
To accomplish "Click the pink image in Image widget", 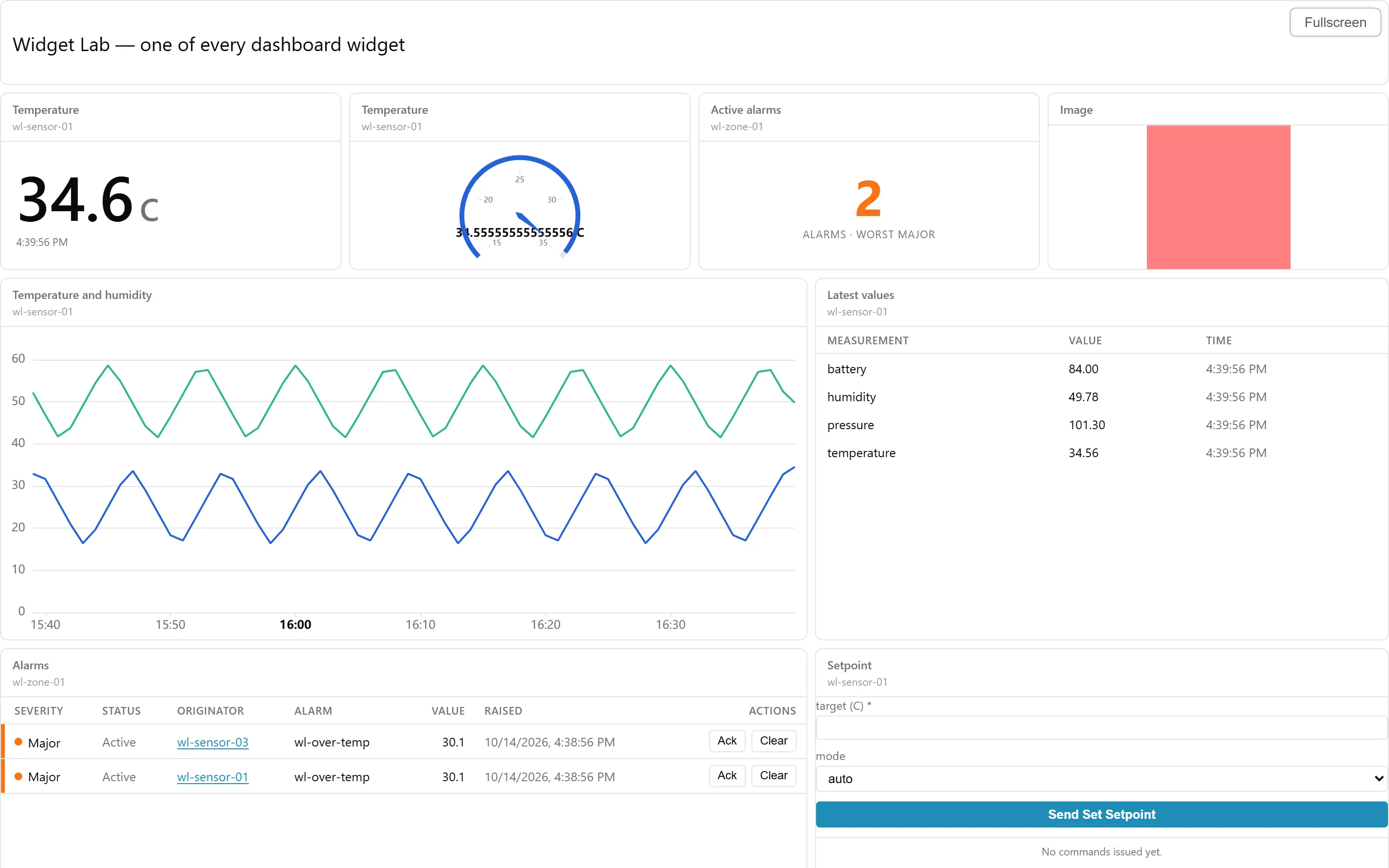I will (x=1218, y=197).
